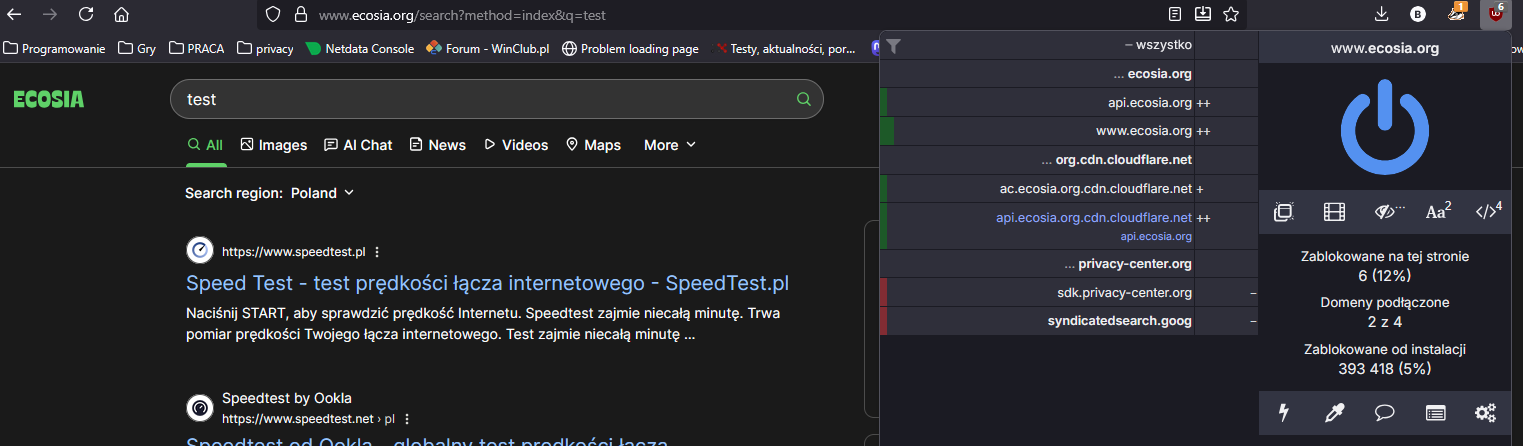1523x446 pixels.
Task: Open uBlock dashboard settings gears
Action: (x=1486, y=413)
